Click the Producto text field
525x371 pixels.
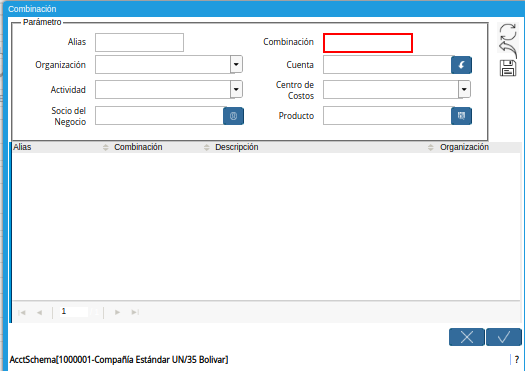tap(387, 116)
